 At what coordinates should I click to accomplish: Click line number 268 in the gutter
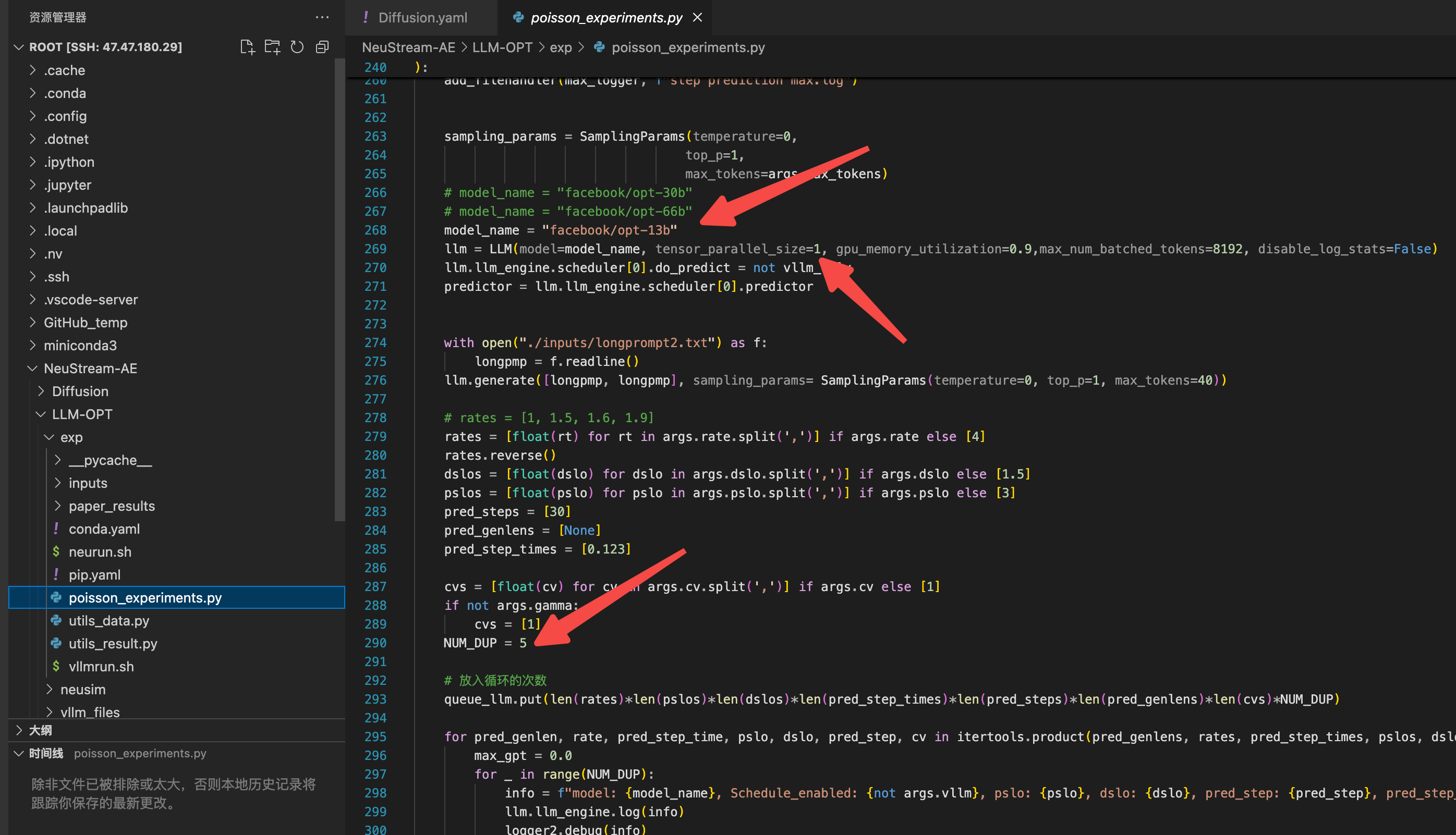(x=375, y=230)
